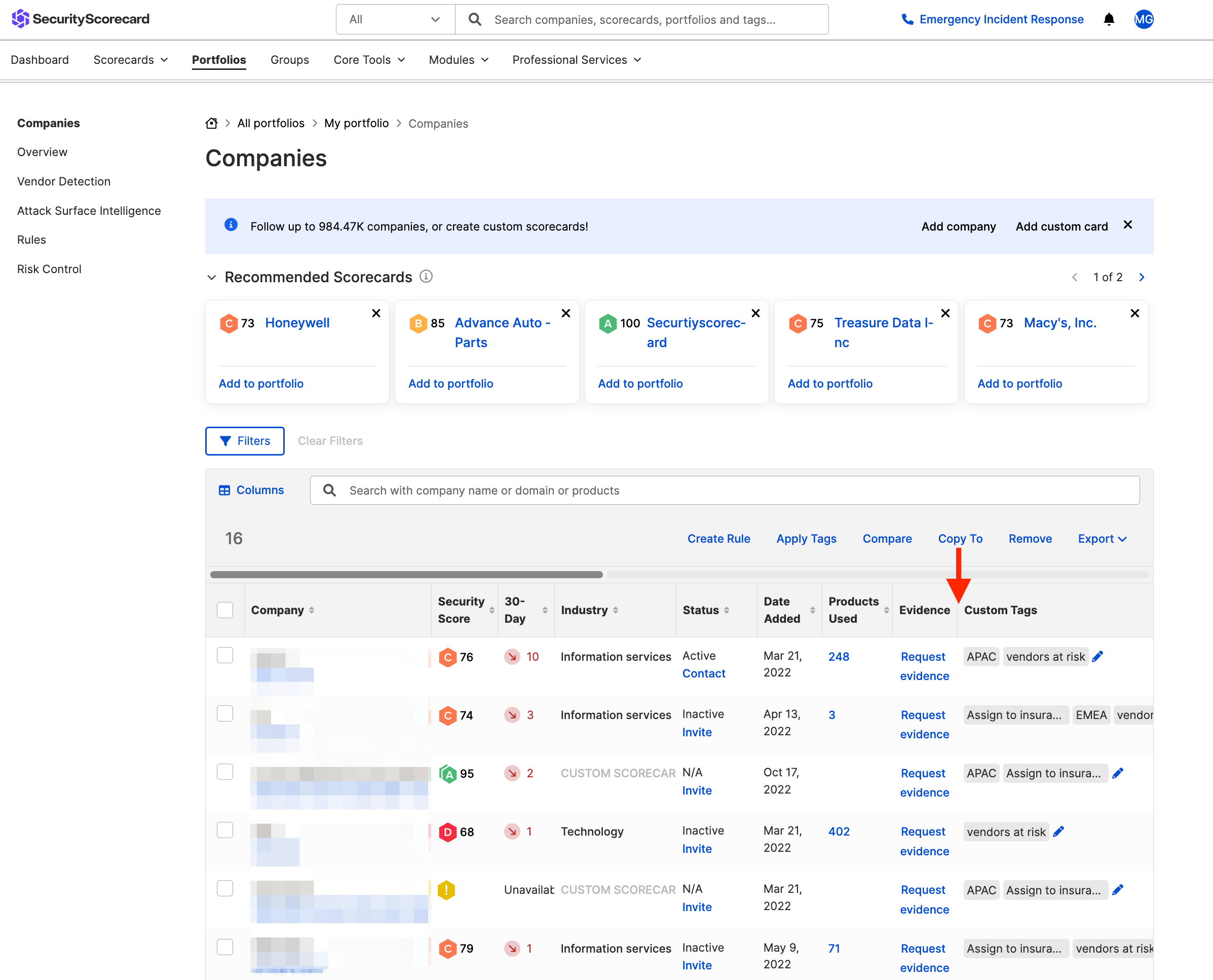The image size is (1213, 980).
Task: Expand the Modules nav menu
Action: point(459,60)
